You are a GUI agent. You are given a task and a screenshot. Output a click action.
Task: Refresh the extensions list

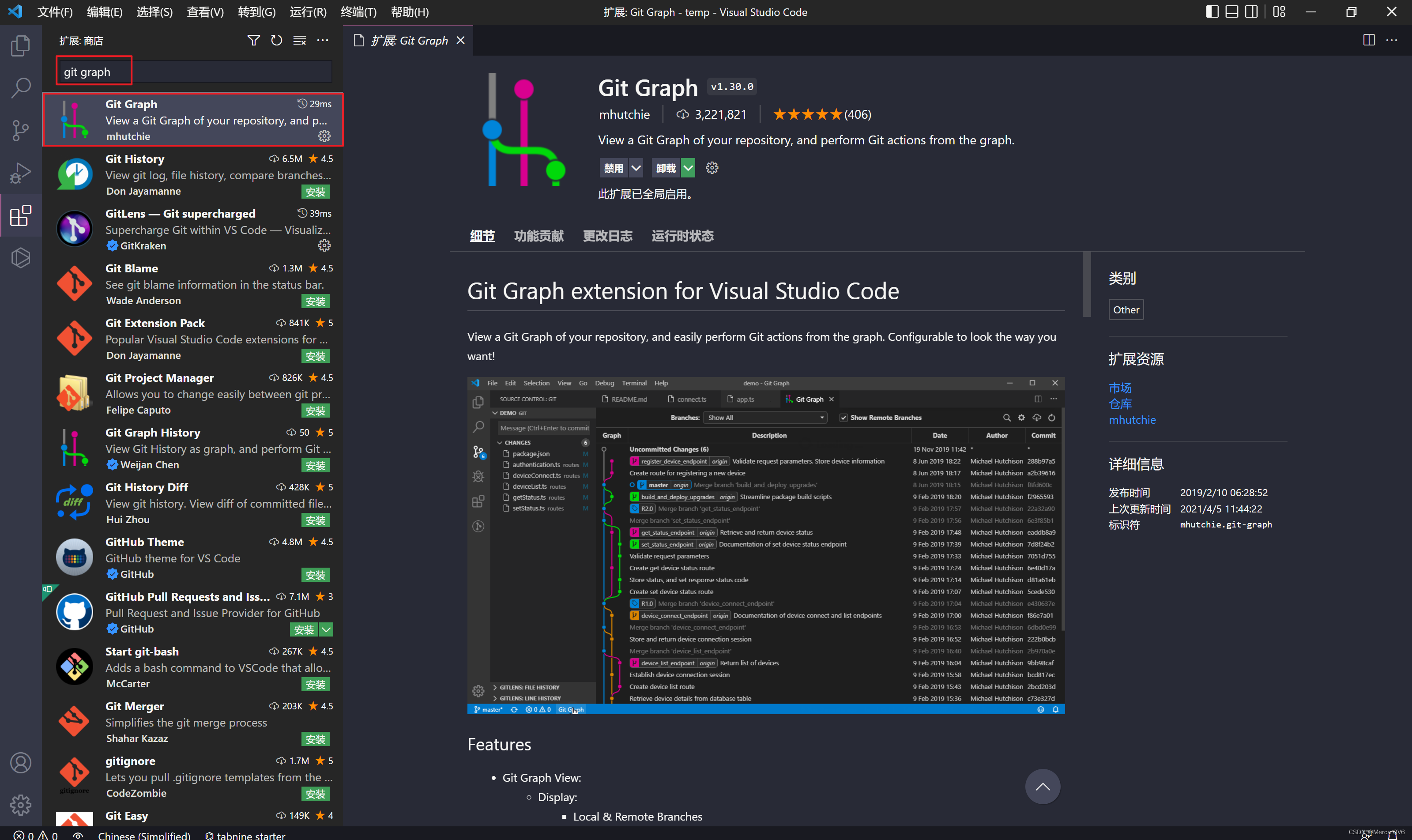(x=276, y=40)
